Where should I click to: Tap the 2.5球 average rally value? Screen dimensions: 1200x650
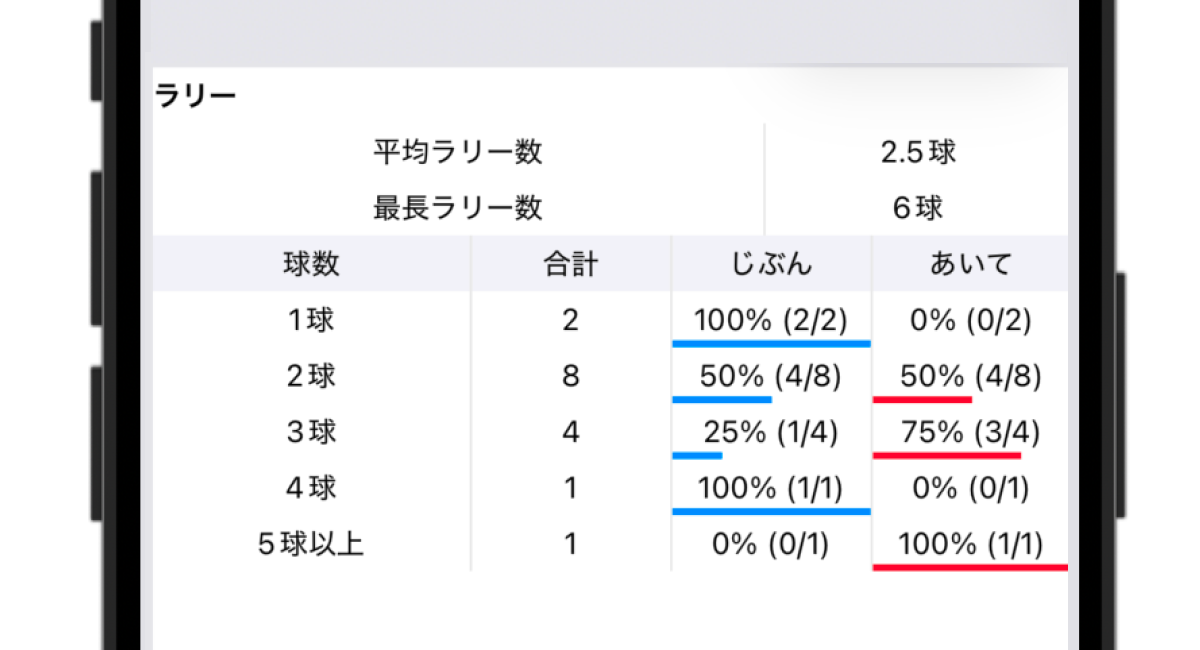coord(918,152)
